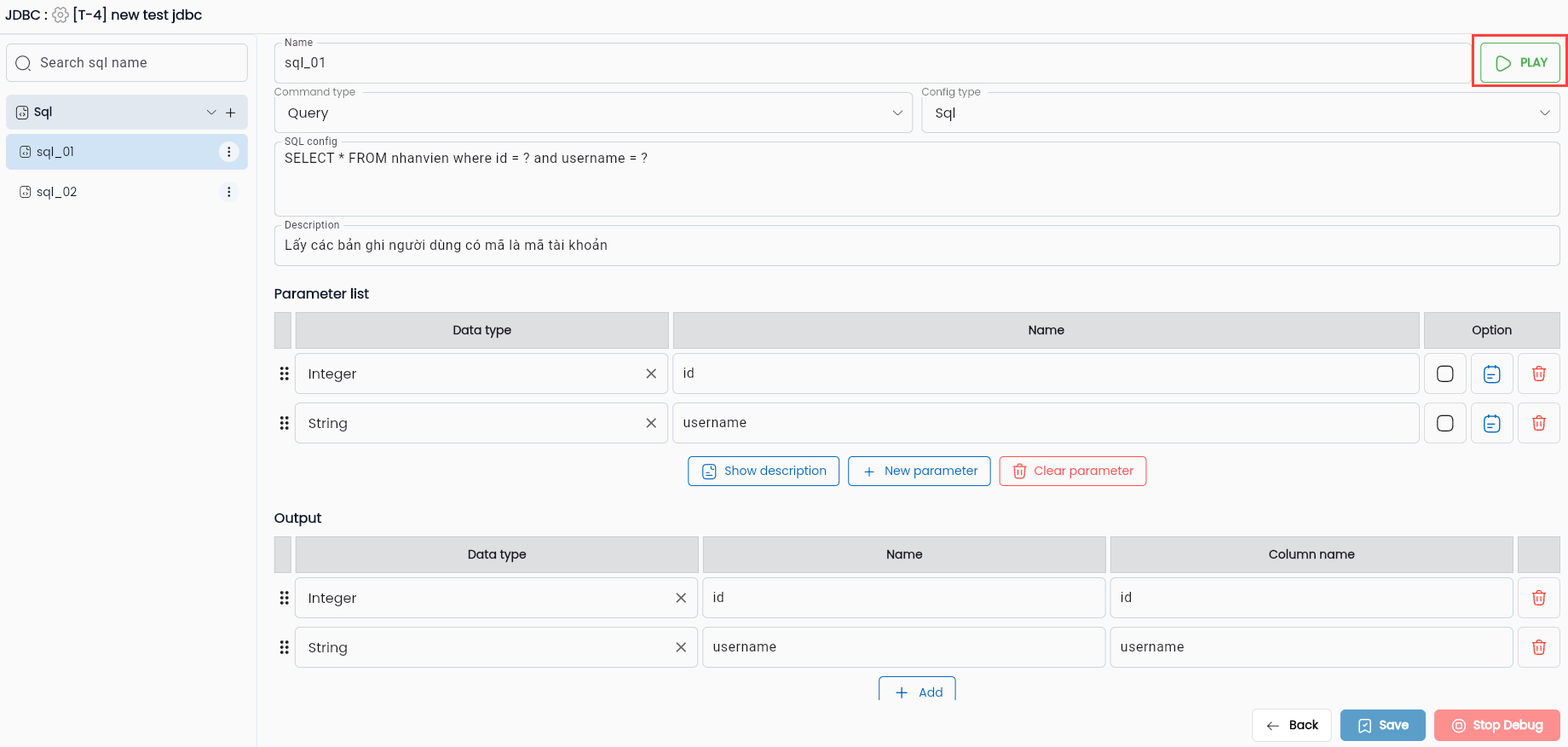Viewport: 1568px width, 747px height.
Task: Open Integer data type dropdown in Output
Action: pyautogui.click(x=497, y=598)
